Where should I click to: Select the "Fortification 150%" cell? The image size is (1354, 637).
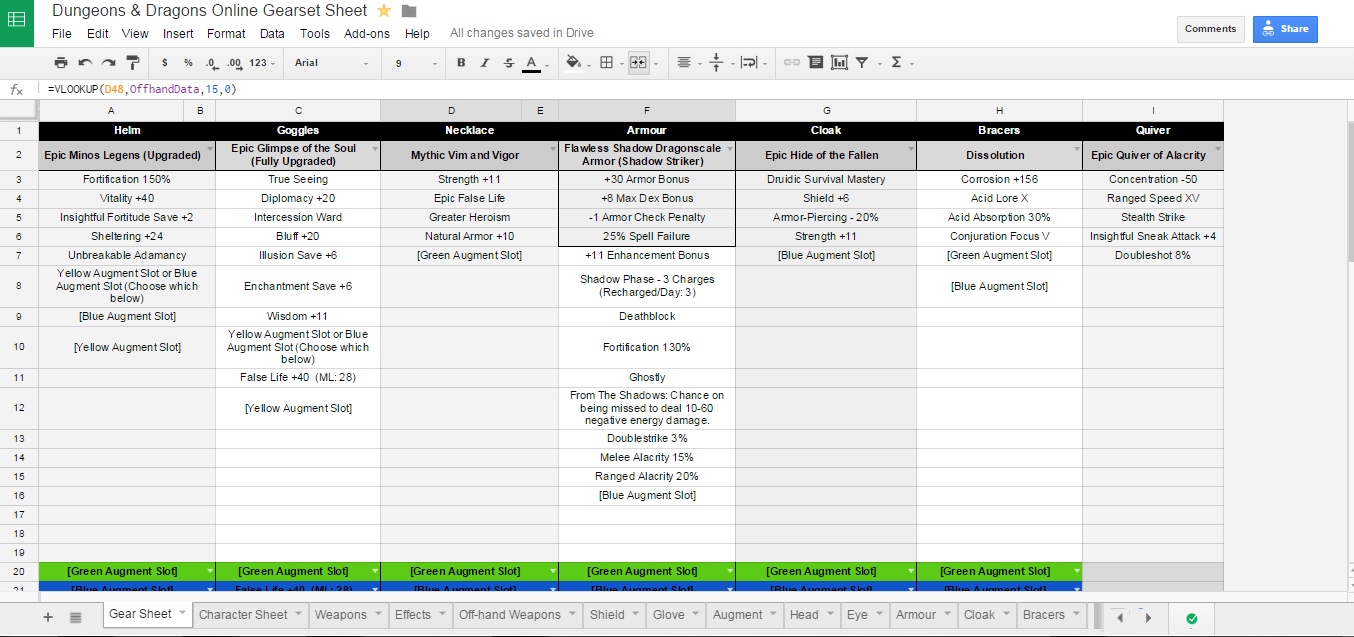[127, 179]
